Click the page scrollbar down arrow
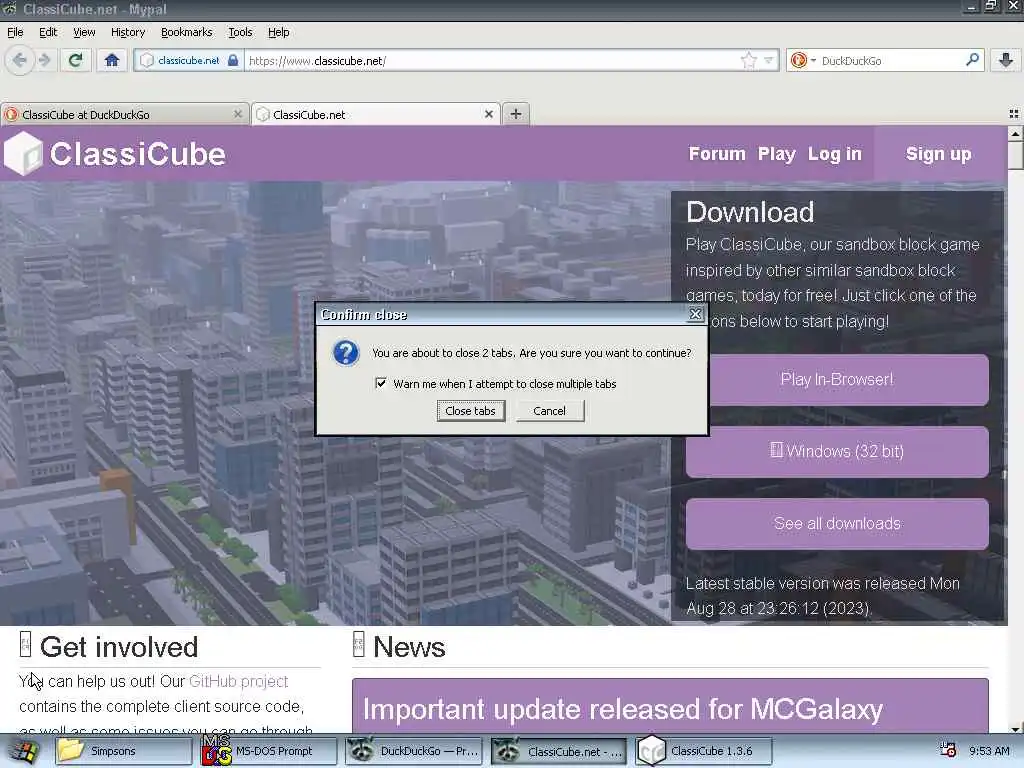This screenshot has width=1024, height=768. tap(1015, 728)
